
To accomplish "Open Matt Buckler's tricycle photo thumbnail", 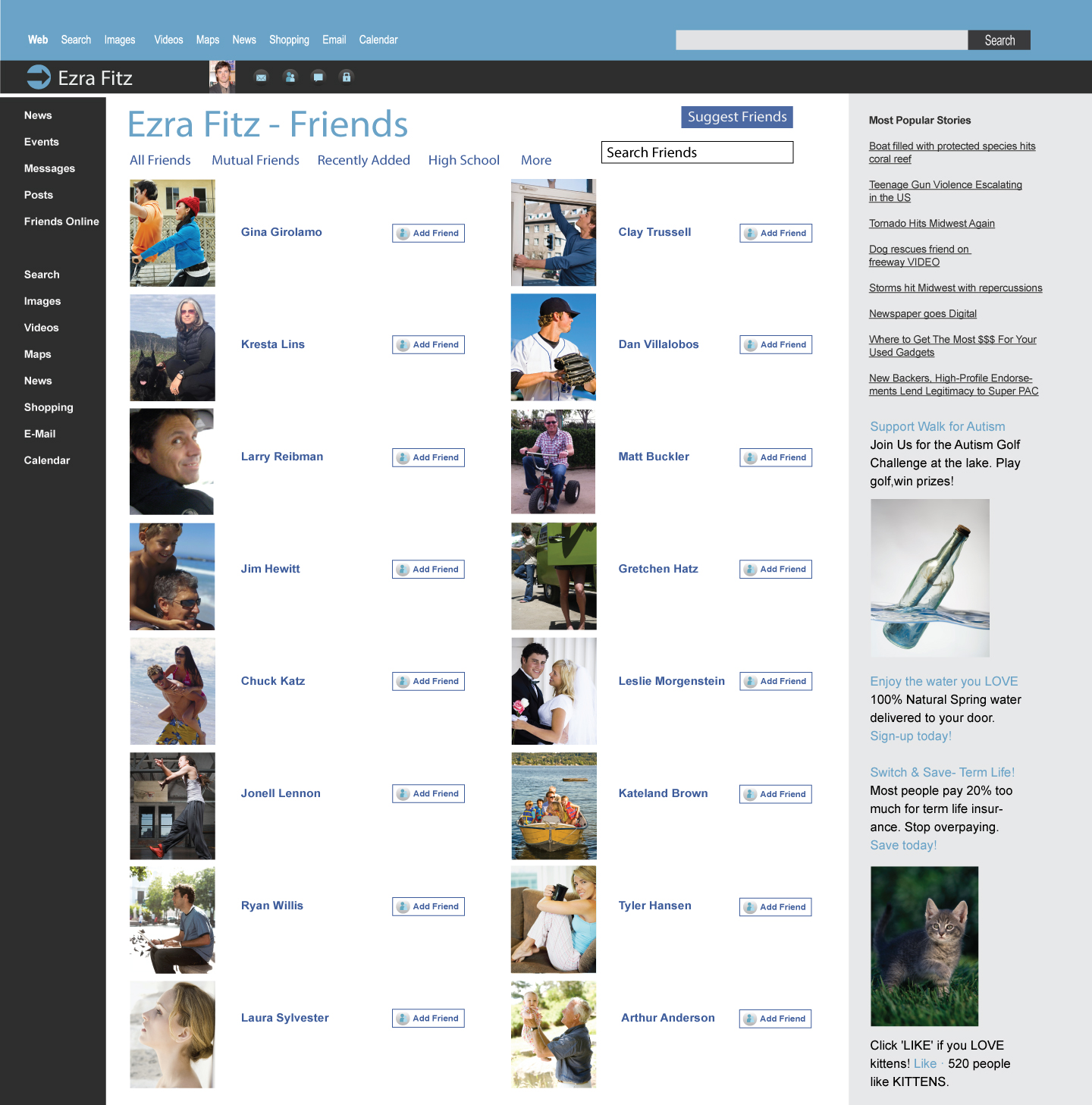I will 554,461.
